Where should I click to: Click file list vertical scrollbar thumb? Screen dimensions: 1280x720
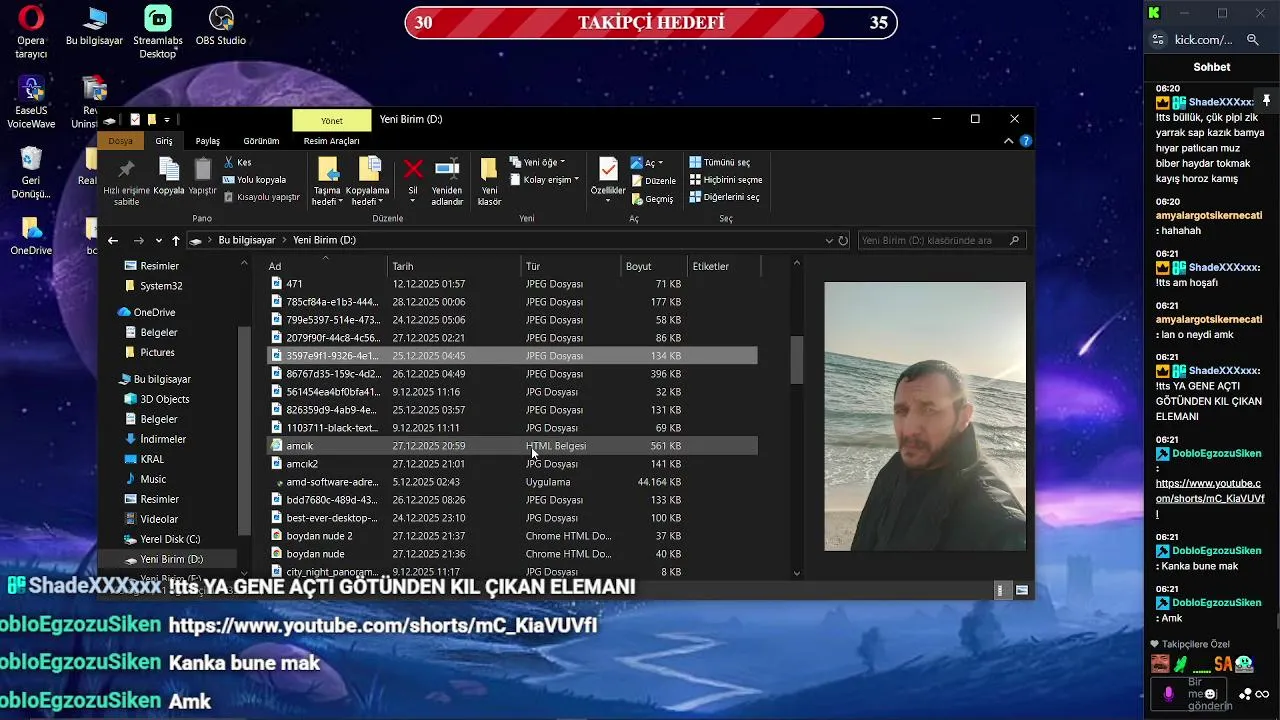(x=796, y=359)
